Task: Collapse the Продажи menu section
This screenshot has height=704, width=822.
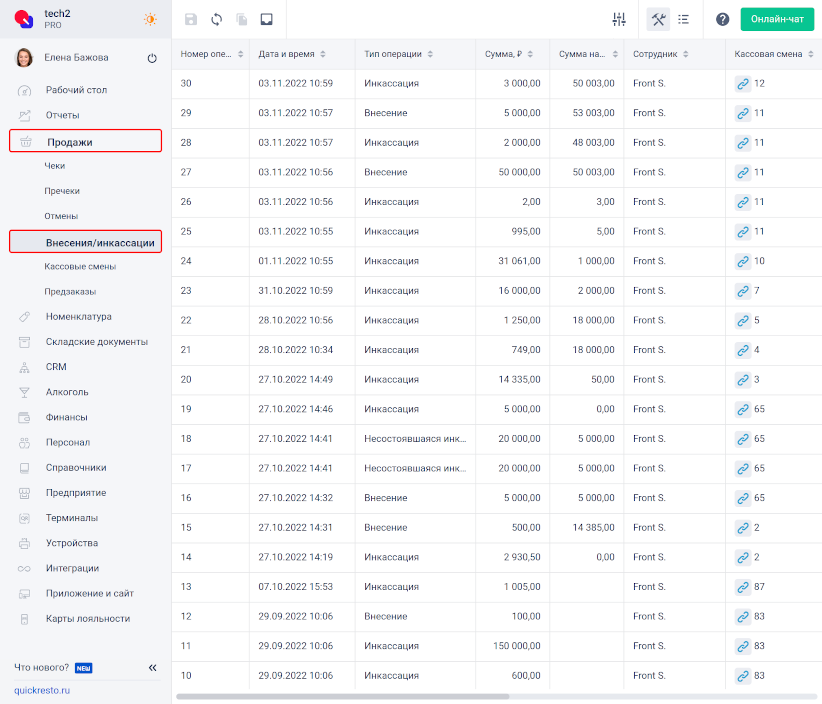Action: click(x=85, y=141)
